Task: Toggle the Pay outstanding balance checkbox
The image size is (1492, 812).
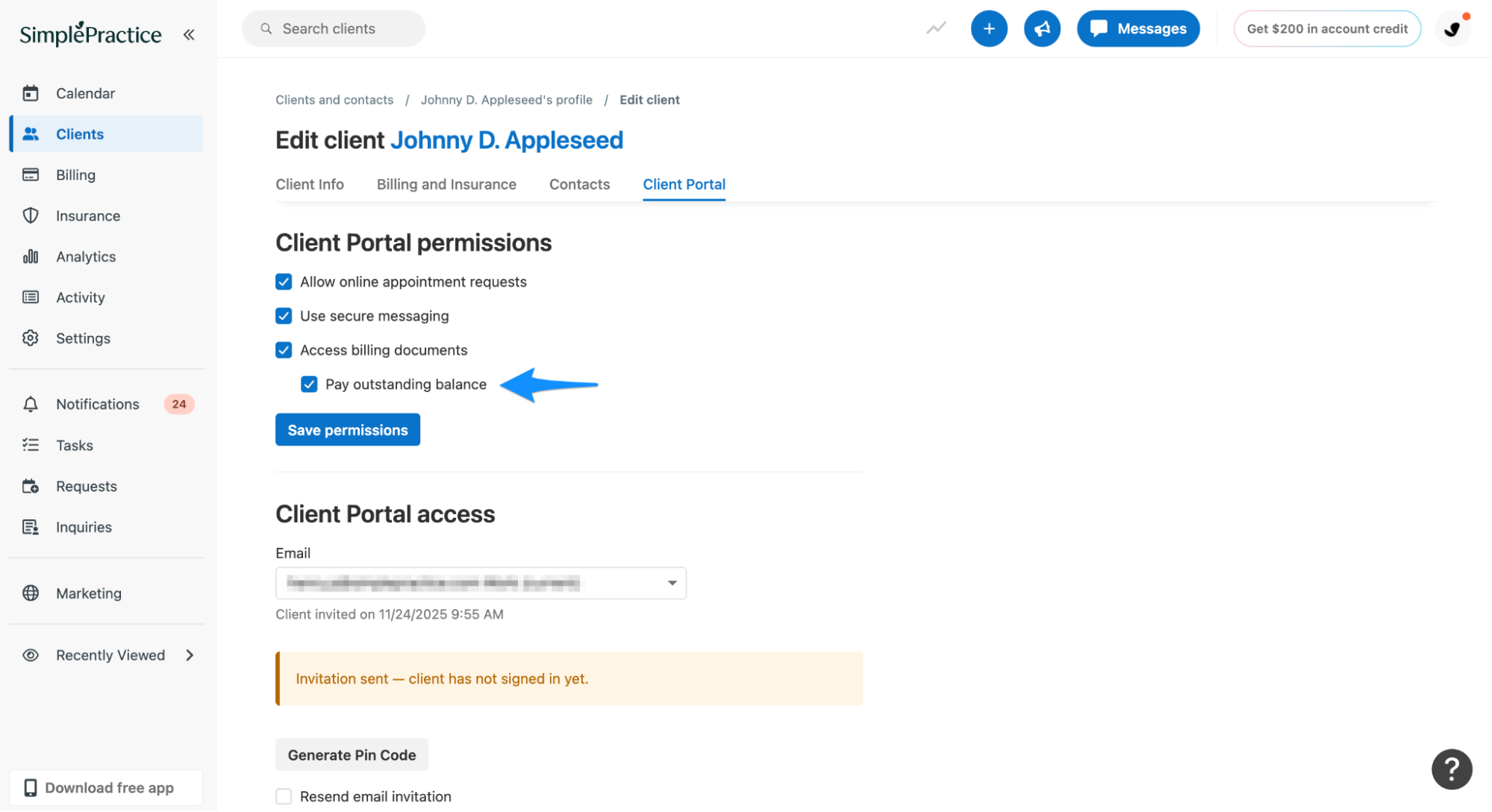Action: 309,384
